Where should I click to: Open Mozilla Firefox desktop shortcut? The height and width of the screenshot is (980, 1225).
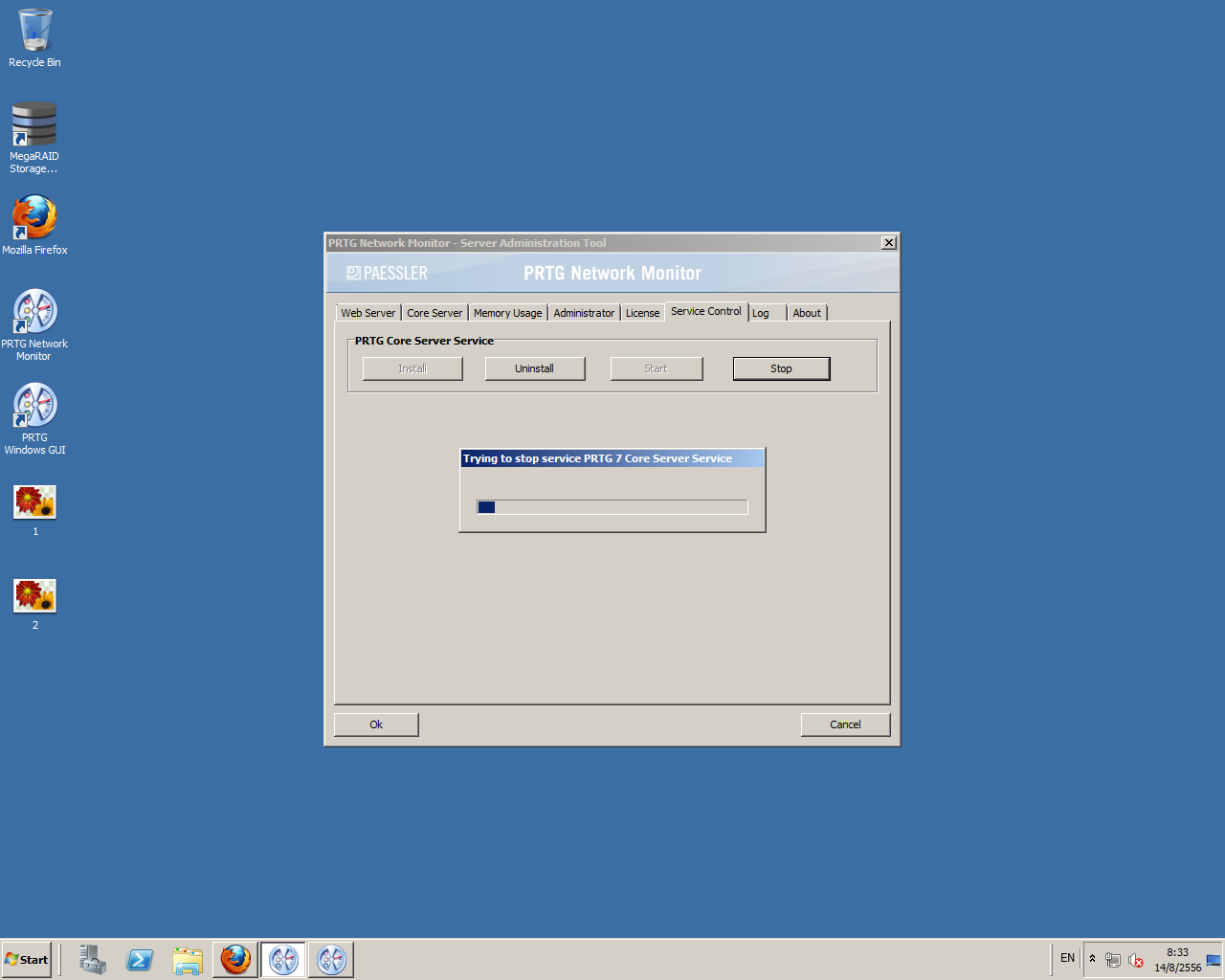point(34,226)
